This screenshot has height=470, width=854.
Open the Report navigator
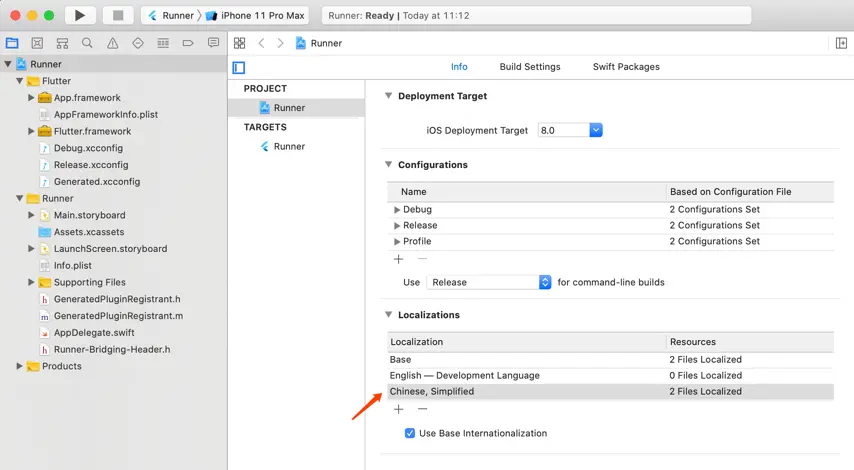coord(214,43)
